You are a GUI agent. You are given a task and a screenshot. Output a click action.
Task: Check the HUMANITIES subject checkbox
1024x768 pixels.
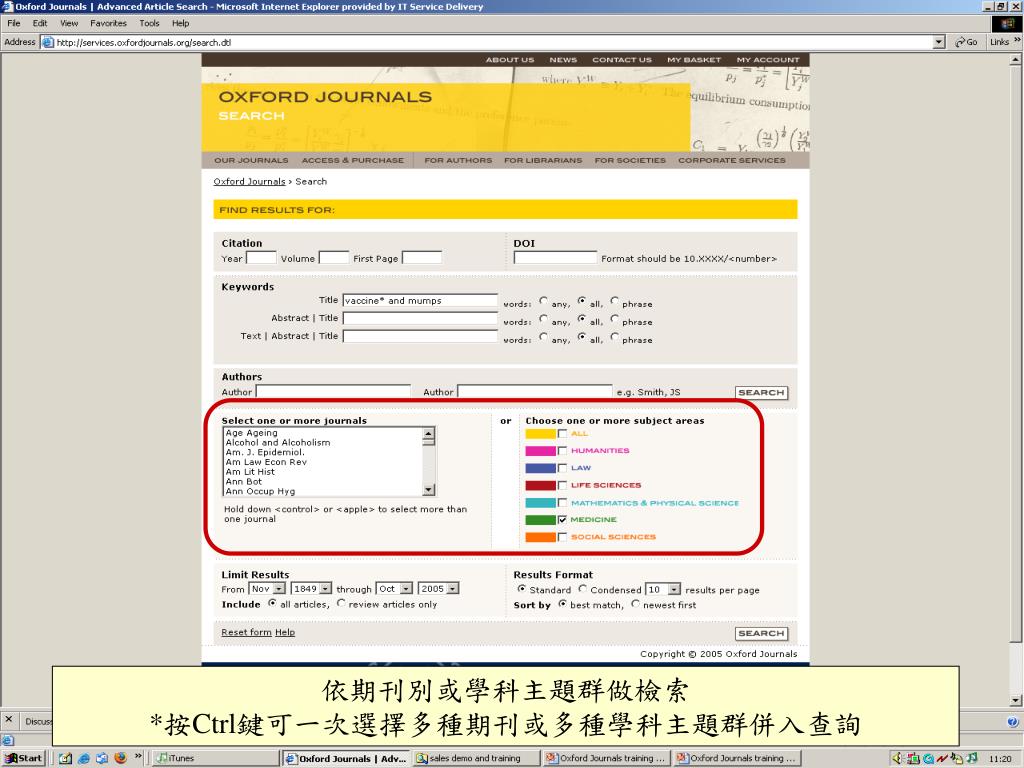[x=562, y=451]
